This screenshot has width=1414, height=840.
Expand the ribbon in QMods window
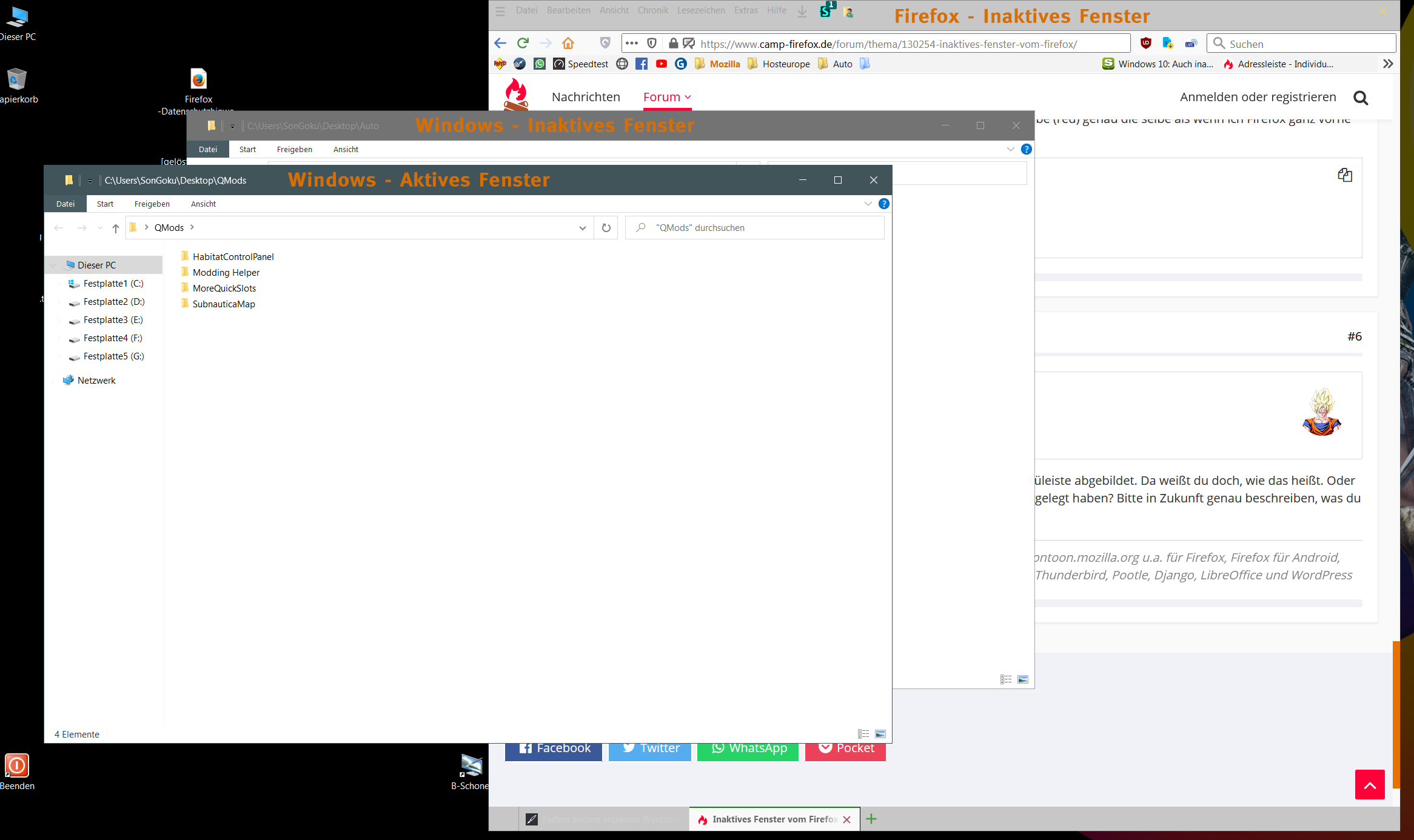pos(868,204)
